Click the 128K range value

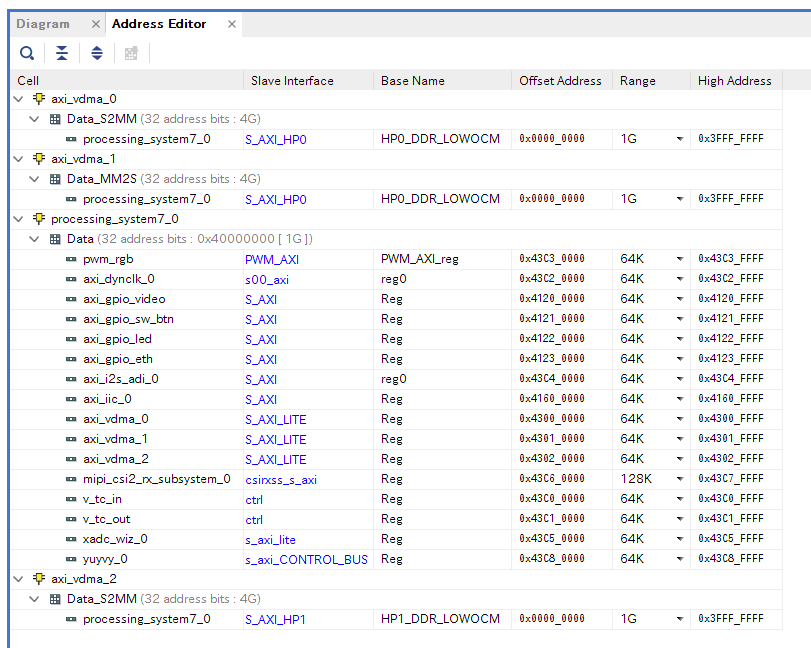636,479
